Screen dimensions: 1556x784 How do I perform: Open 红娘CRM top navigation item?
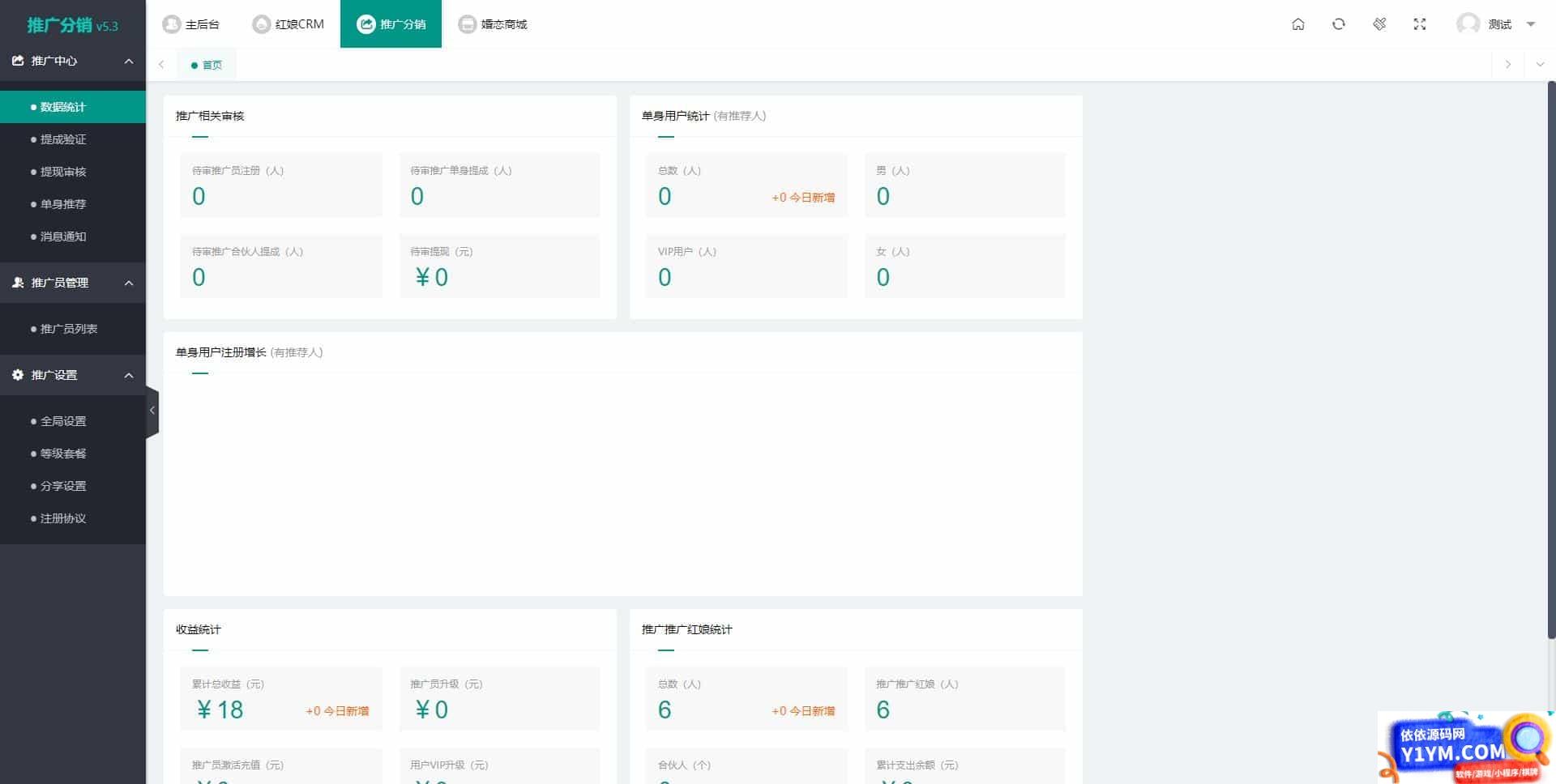288,24
